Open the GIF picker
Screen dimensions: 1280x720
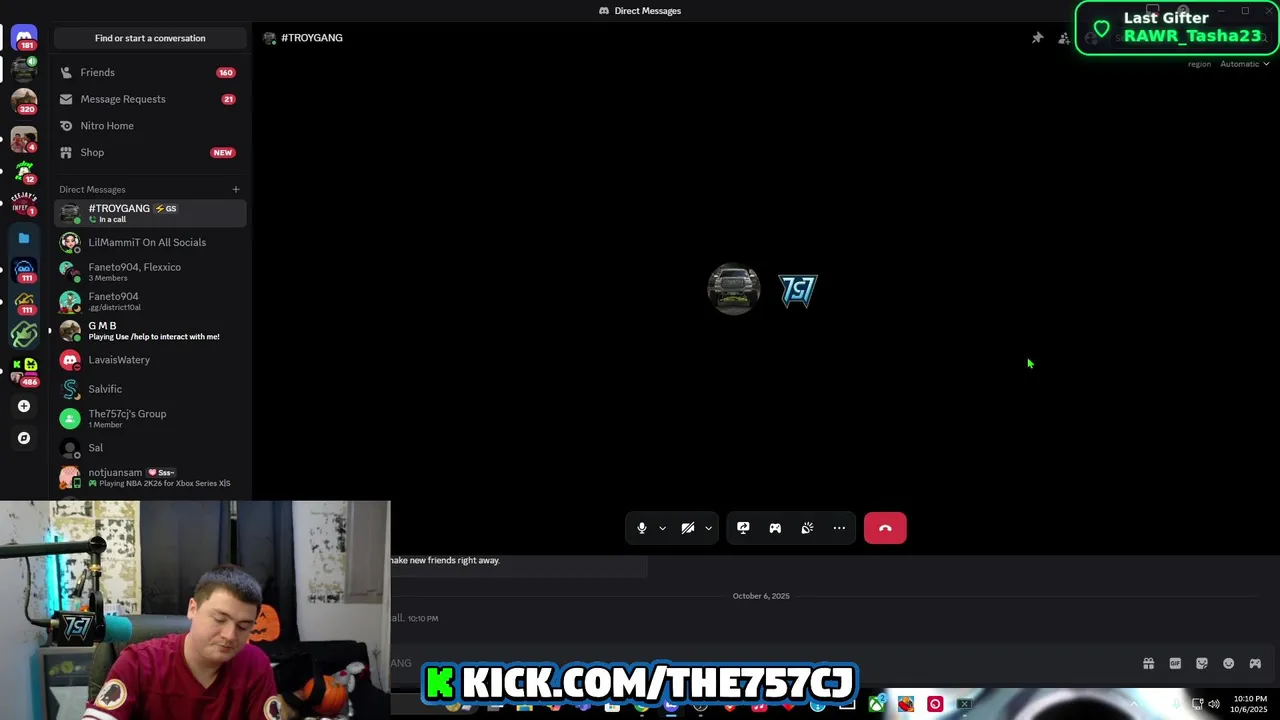[x=1175, y=663]
